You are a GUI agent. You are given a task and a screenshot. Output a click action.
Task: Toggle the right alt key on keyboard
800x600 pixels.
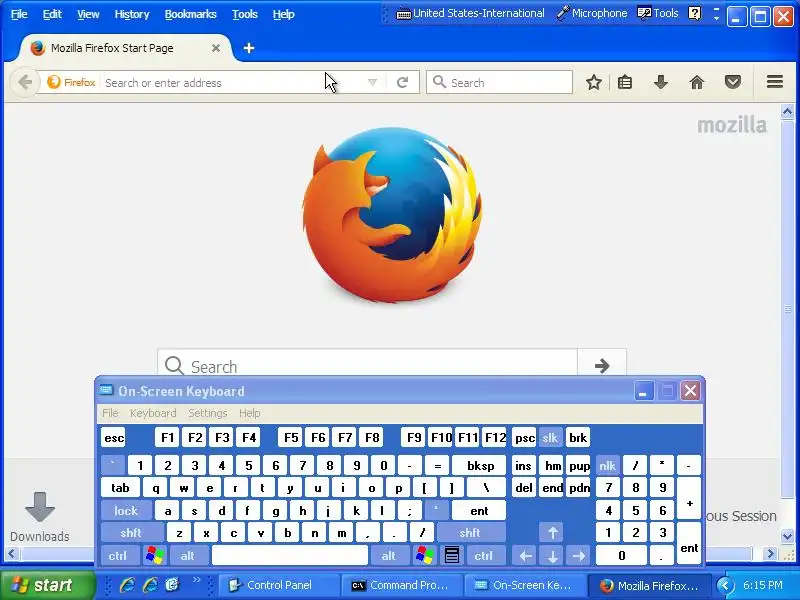[x=389, y=556]
